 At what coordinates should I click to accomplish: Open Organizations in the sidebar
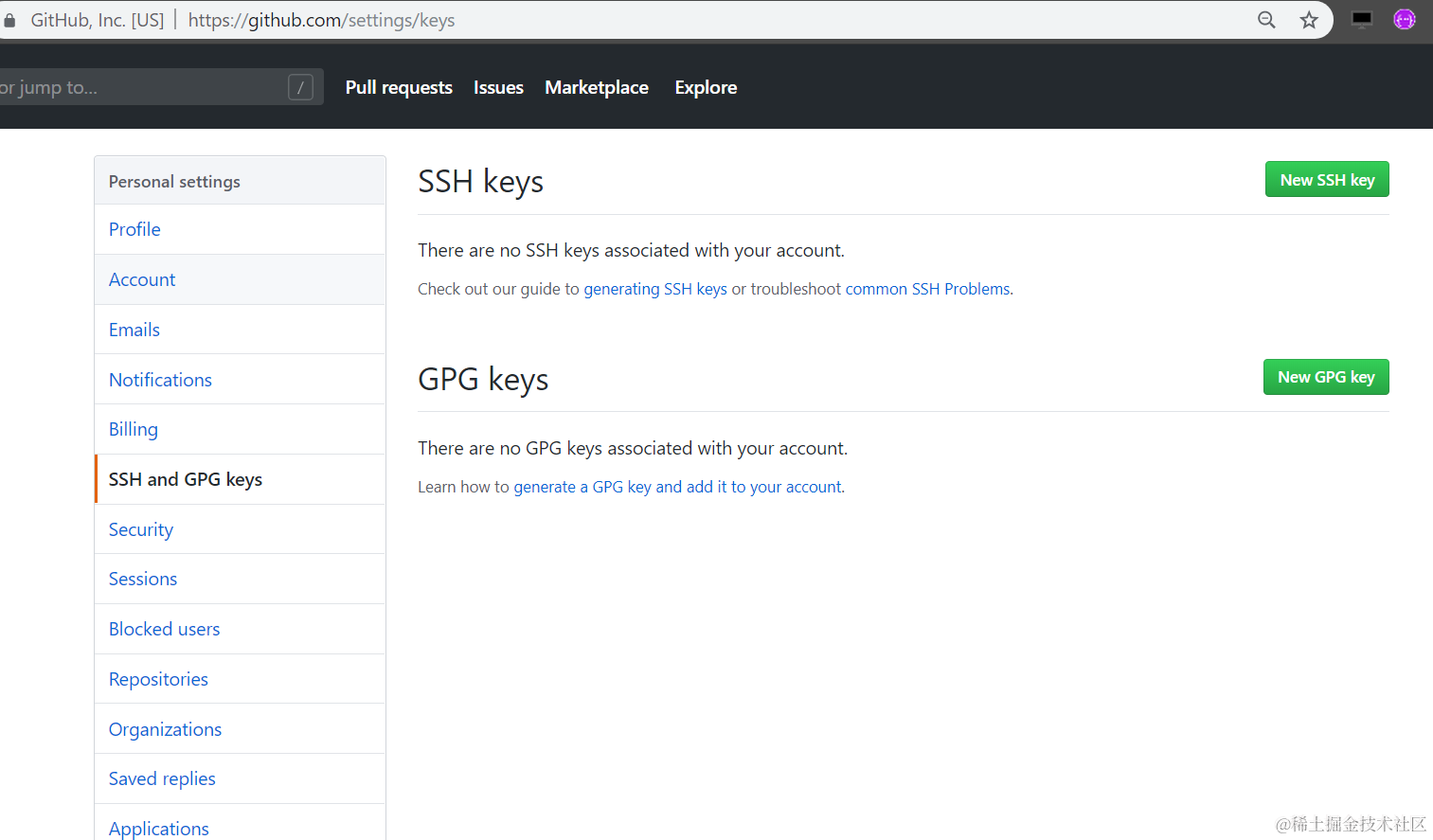point(240,729)
